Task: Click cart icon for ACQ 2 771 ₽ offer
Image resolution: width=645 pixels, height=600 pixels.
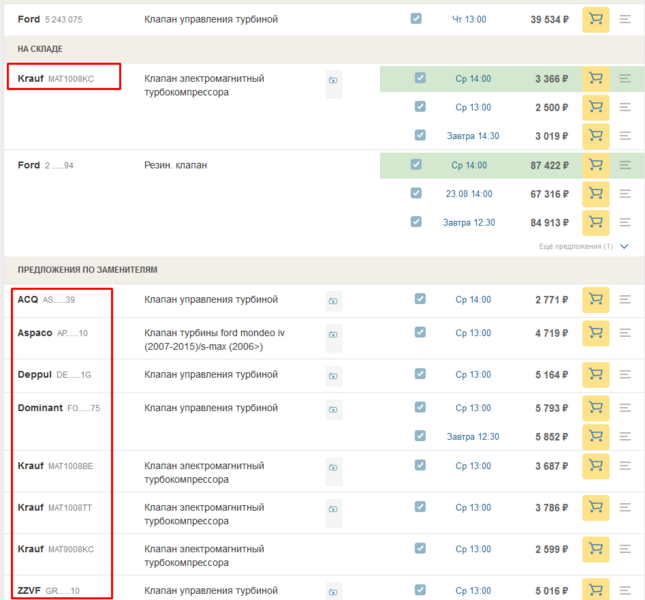Action: pos(596,299)
